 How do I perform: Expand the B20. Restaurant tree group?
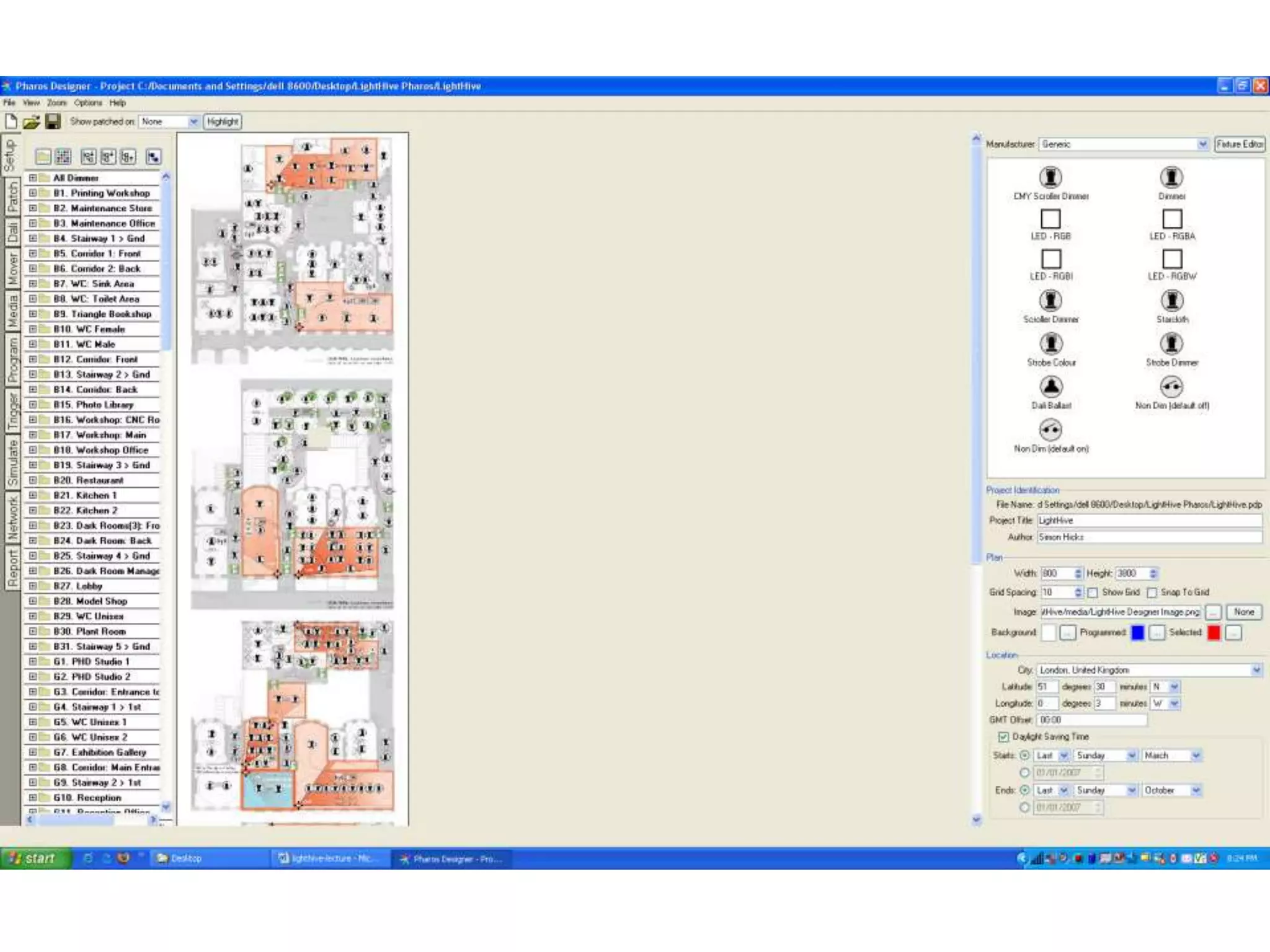[x=33, y=480]
